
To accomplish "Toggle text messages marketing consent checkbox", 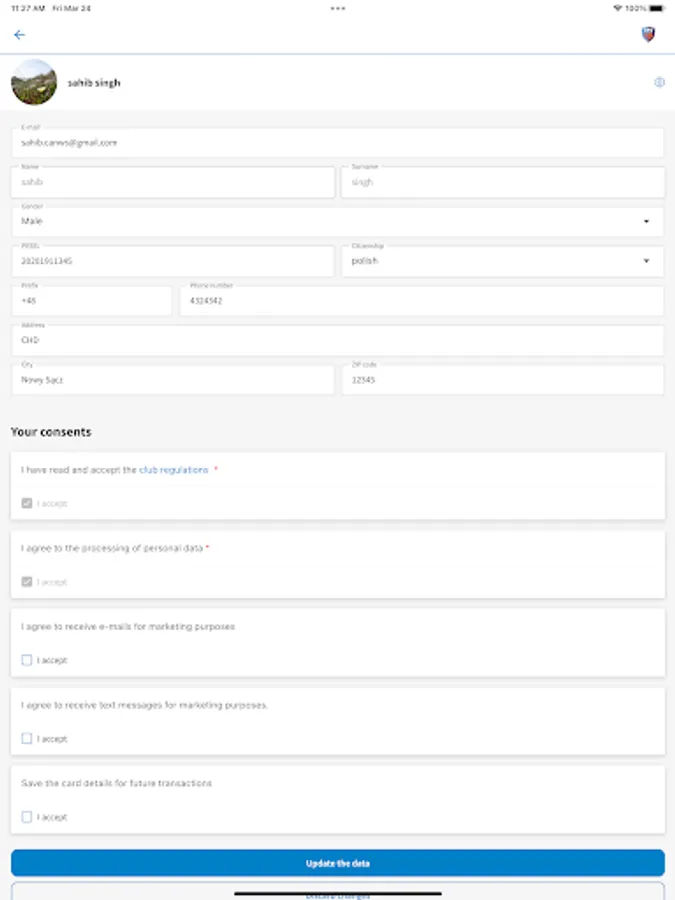I will [x=27, y=739].
